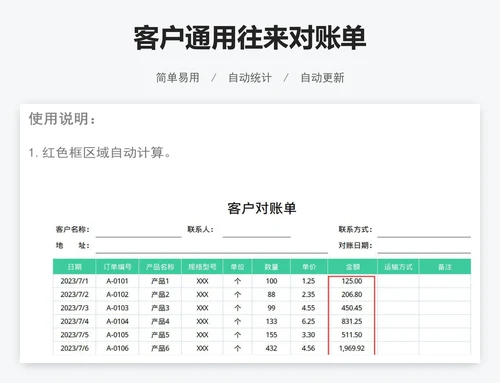Click unit price cell 2.35
This screenshot has width=500, height=383.
(309, 295)
